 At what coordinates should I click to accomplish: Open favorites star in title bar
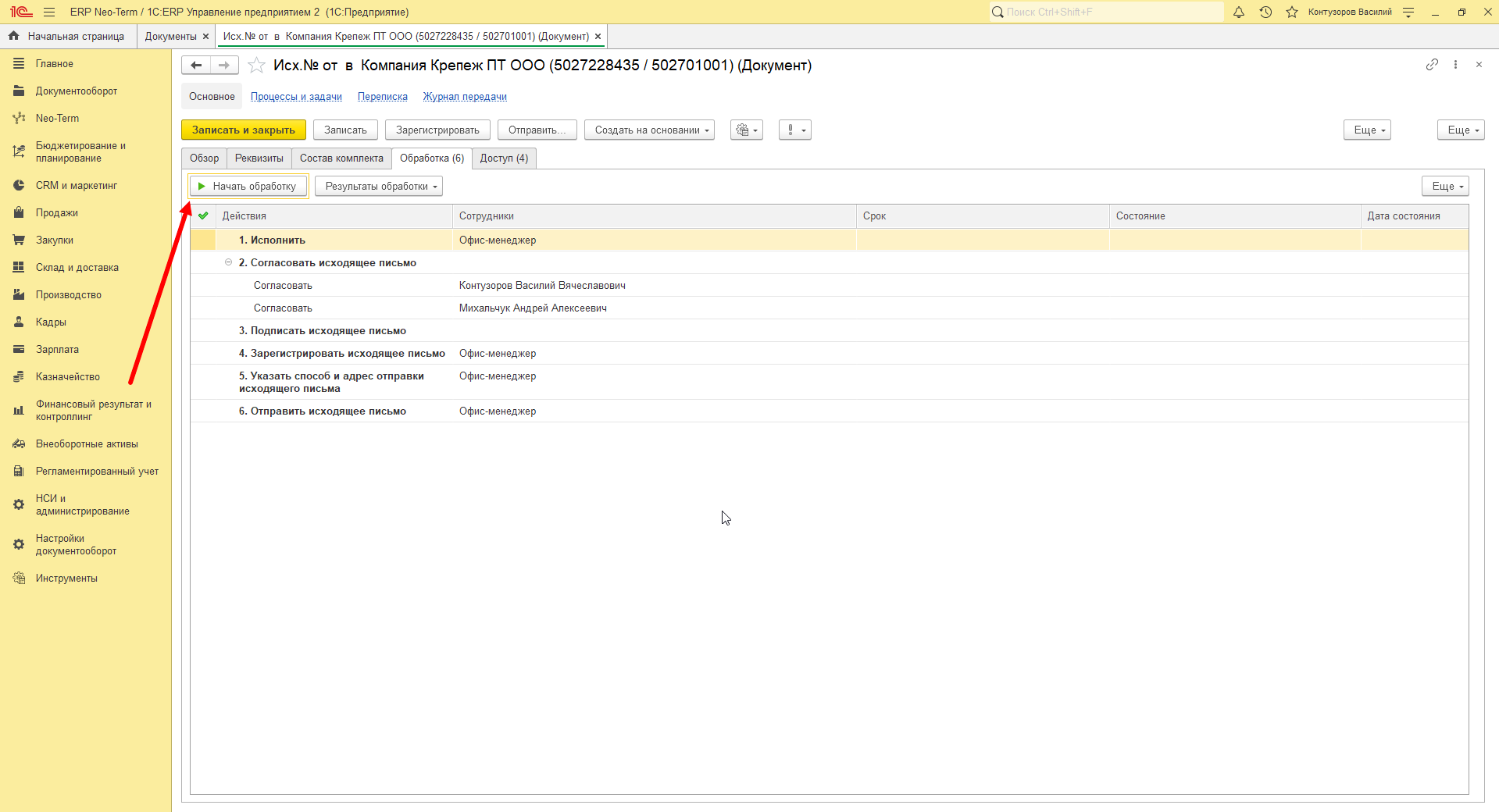coord(1292,12)
